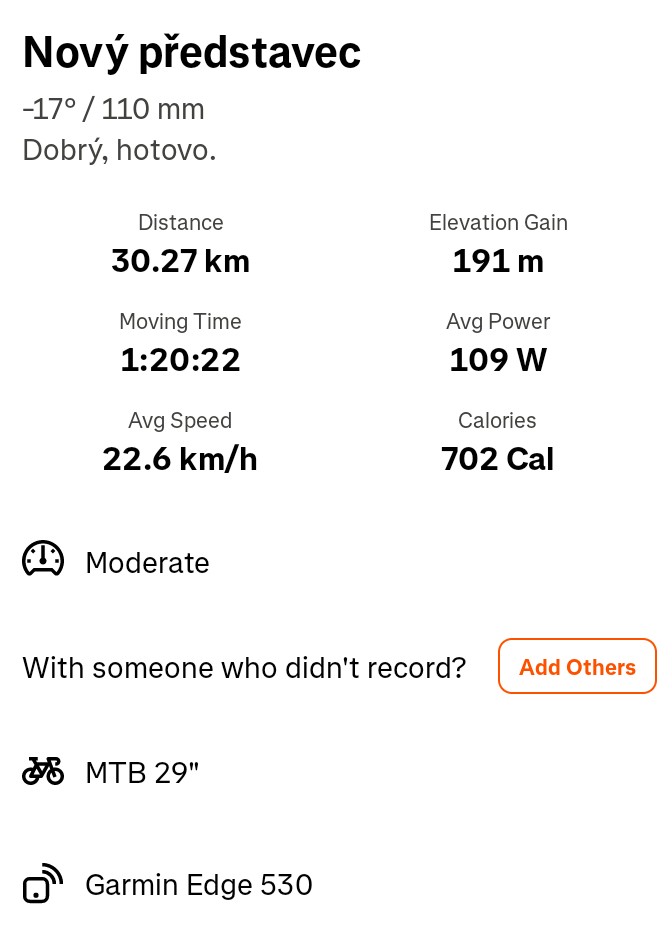672x935 pixels.
Task: Open the MTB 29" bike entry
Action: [142, 772]
